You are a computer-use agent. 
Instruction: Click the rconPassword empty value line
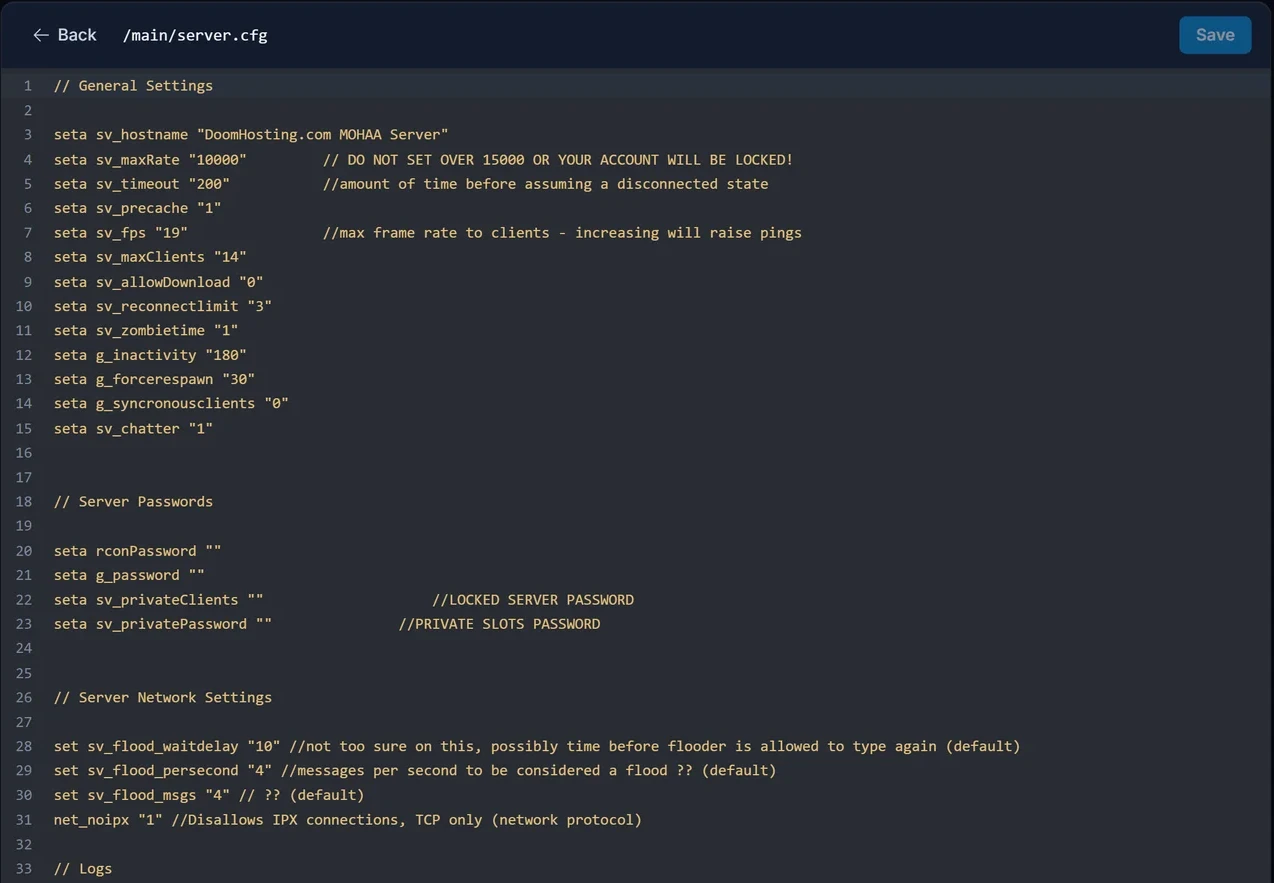tap(138, 551)
